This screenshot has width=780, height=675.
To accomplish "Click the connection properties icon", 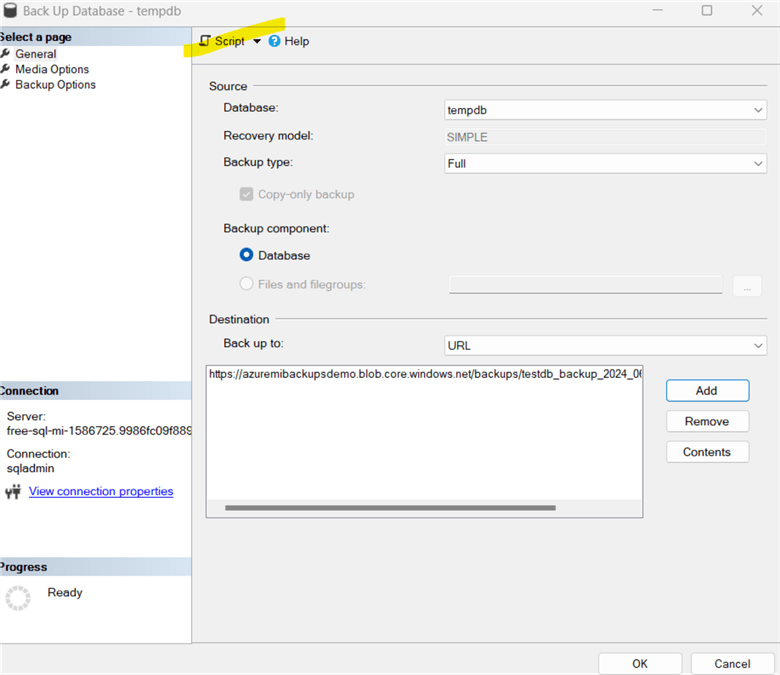I will (x=14, y=492).
